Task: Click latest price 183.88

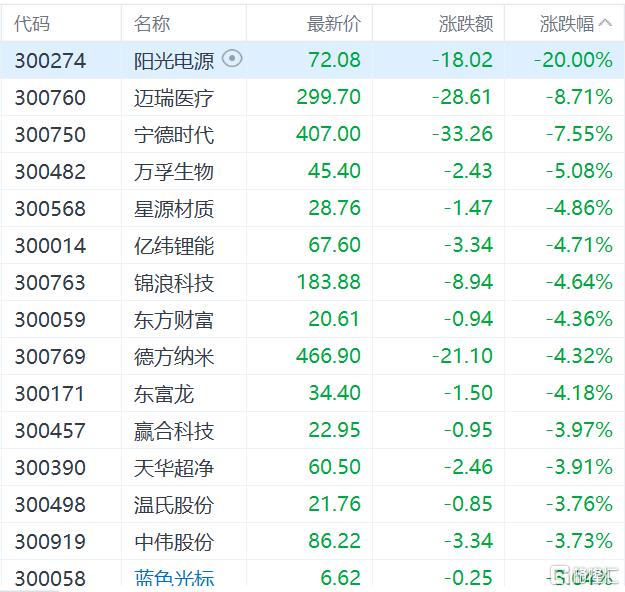Action: 329,281
